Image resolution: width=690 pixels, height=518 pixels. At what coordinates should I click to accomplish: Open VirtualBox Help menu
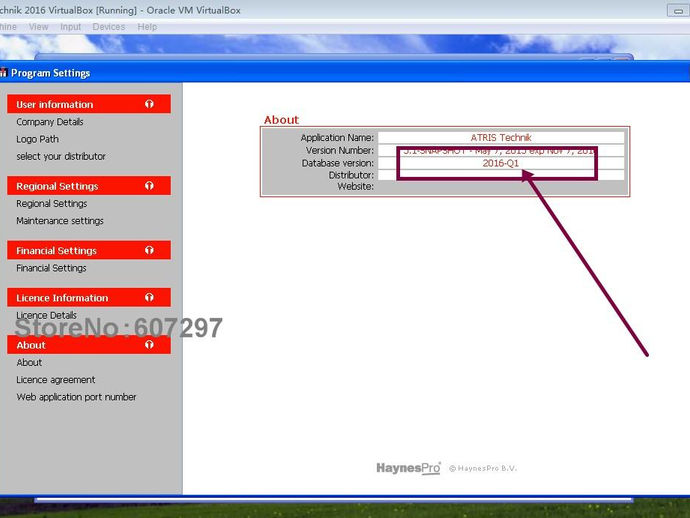(x=147, y=27)
